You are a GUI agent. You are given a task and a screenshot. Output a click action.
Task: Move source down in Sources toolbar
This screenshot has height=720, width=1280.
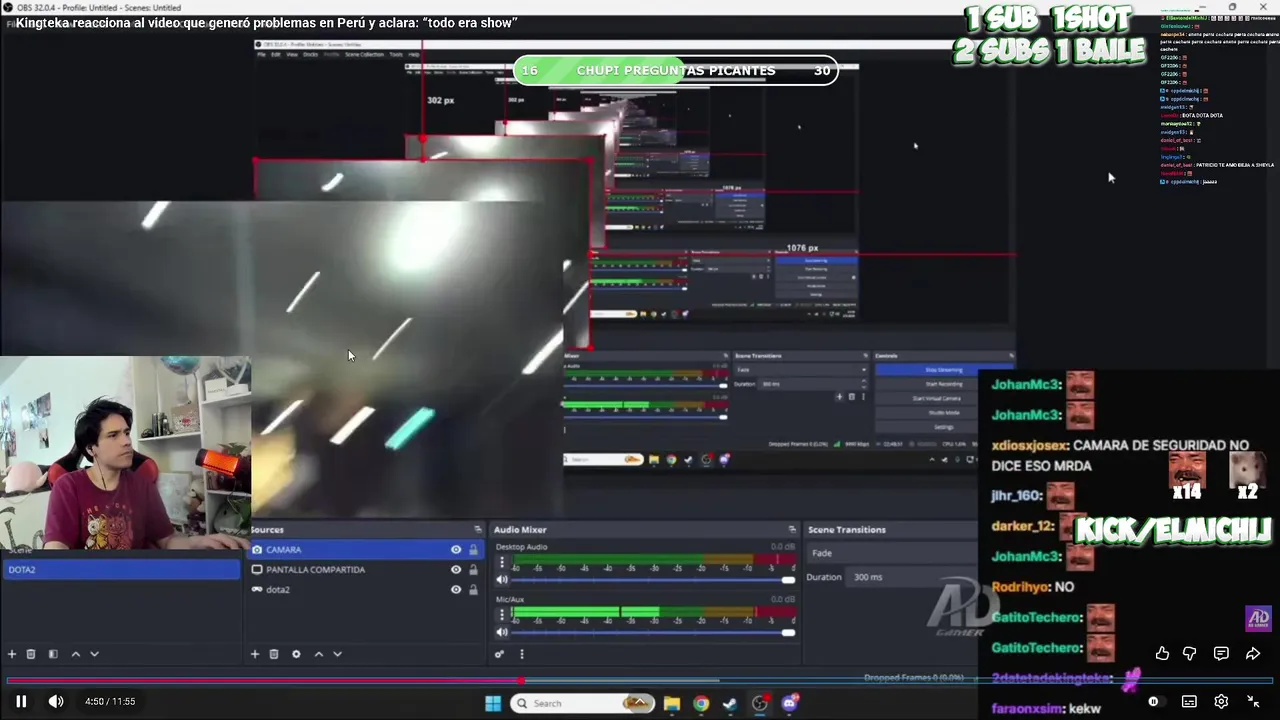coord(337,654)
